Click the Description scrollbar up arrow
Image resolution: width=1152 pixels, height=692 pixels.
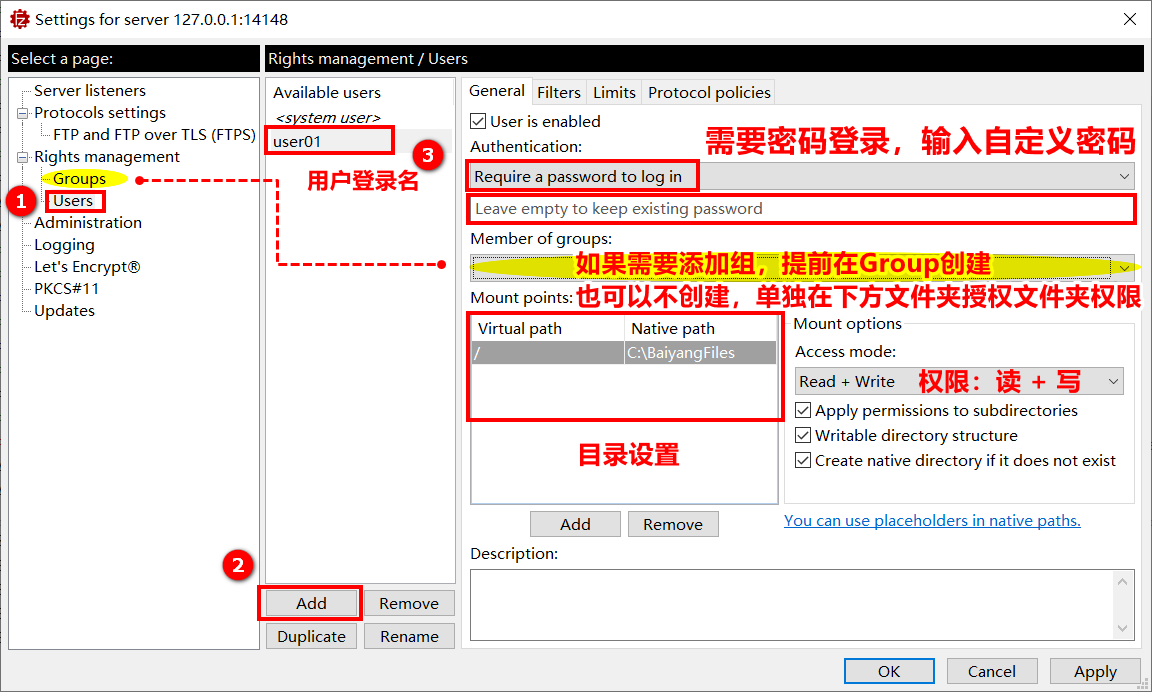tap(1122, 582)
